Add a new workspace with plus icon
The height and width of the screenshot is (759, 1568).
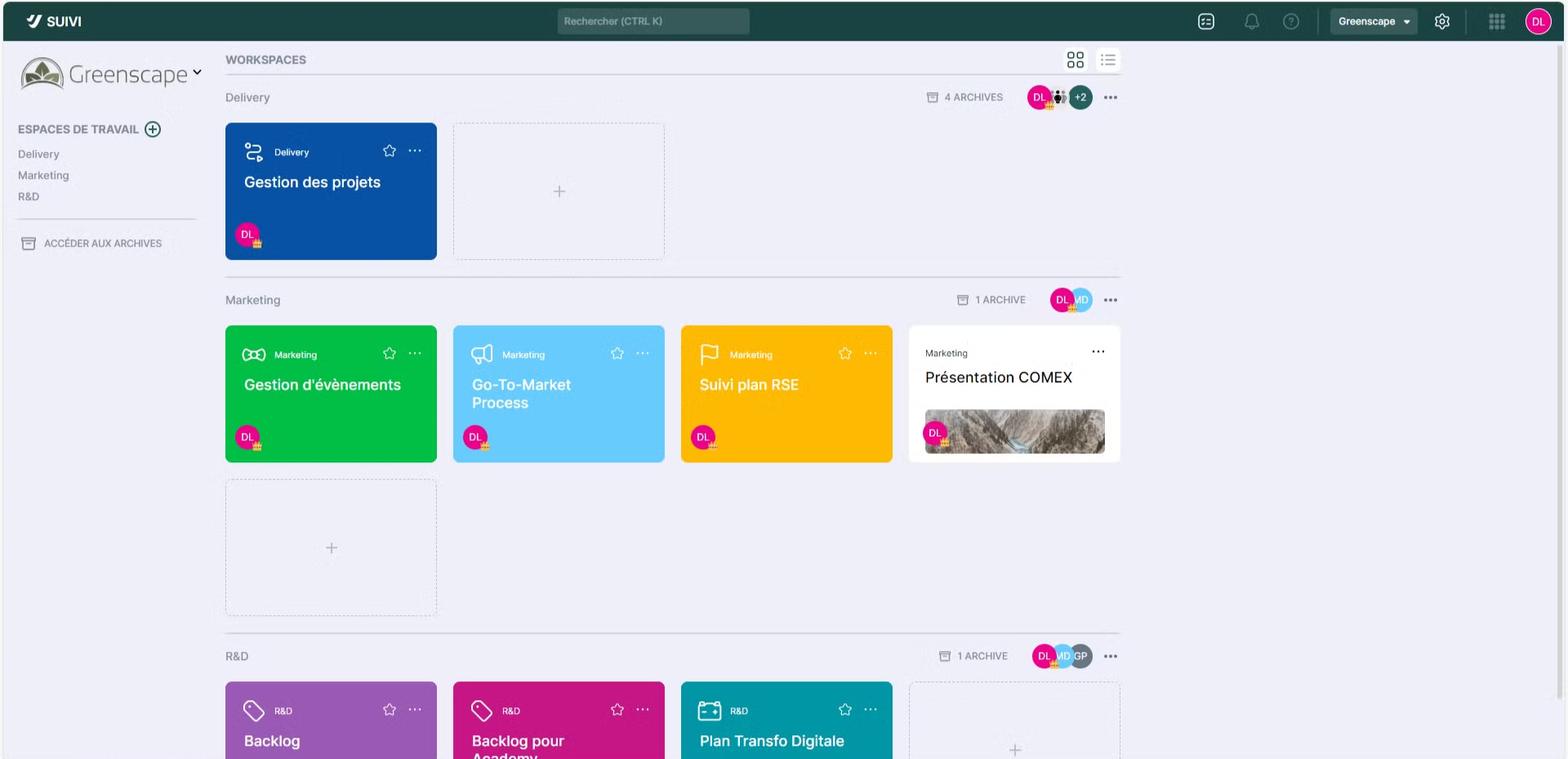pyautogui.click(x=153, y=129)
